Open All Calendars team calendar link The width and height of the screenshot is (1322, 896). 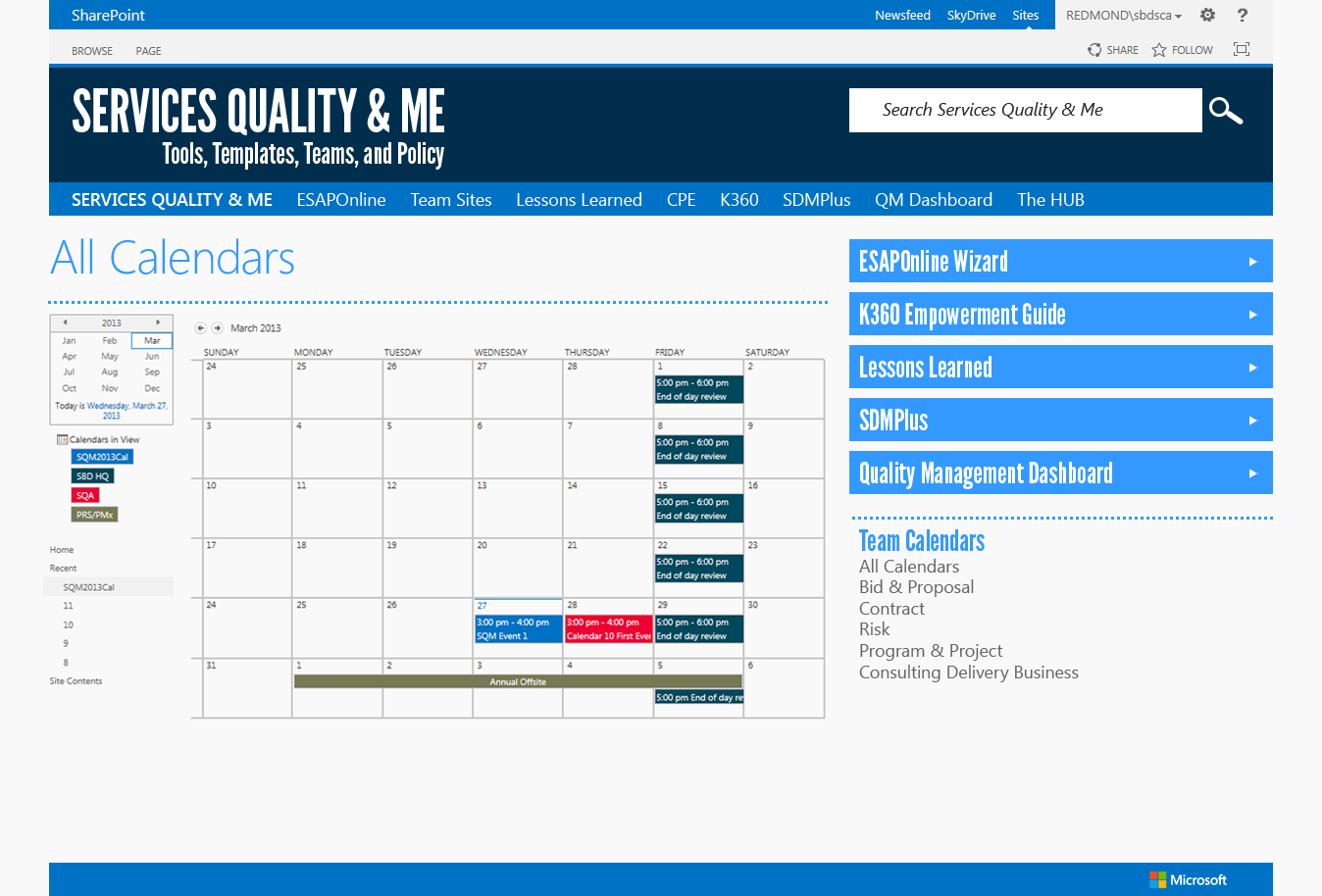(909, 567)
